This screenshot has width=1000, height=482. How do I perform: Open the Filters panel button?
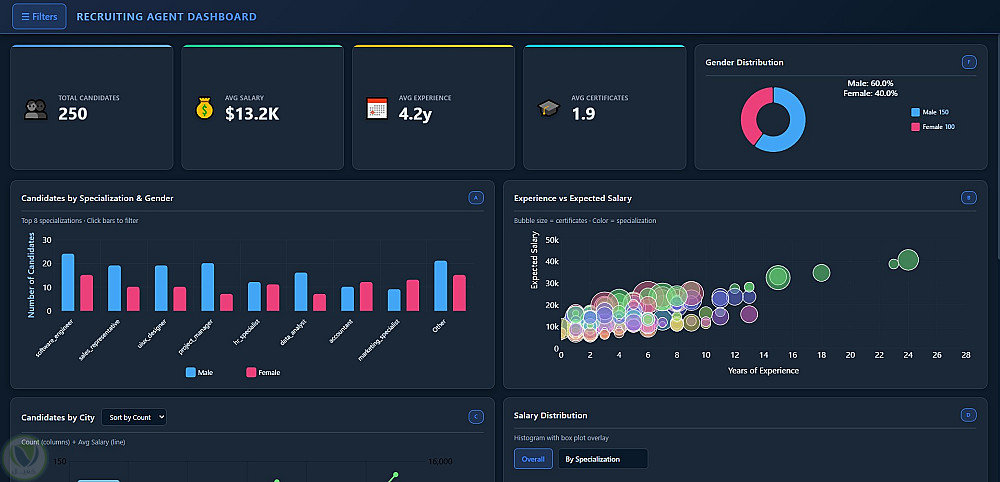tap(39, 17)
